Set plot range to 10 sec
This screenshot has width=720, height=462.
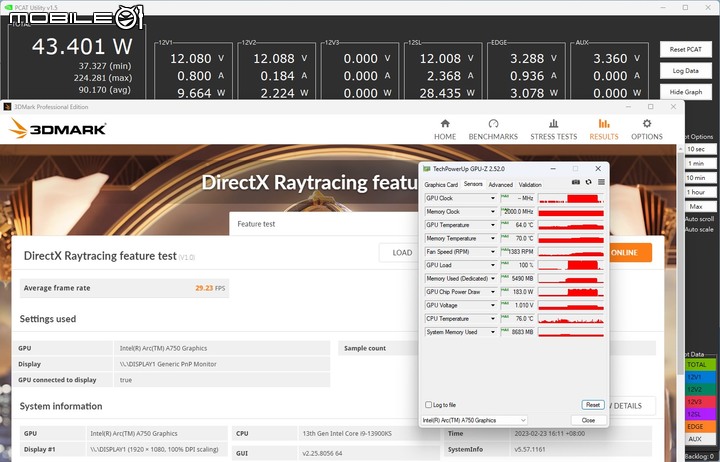pos(700,149)
